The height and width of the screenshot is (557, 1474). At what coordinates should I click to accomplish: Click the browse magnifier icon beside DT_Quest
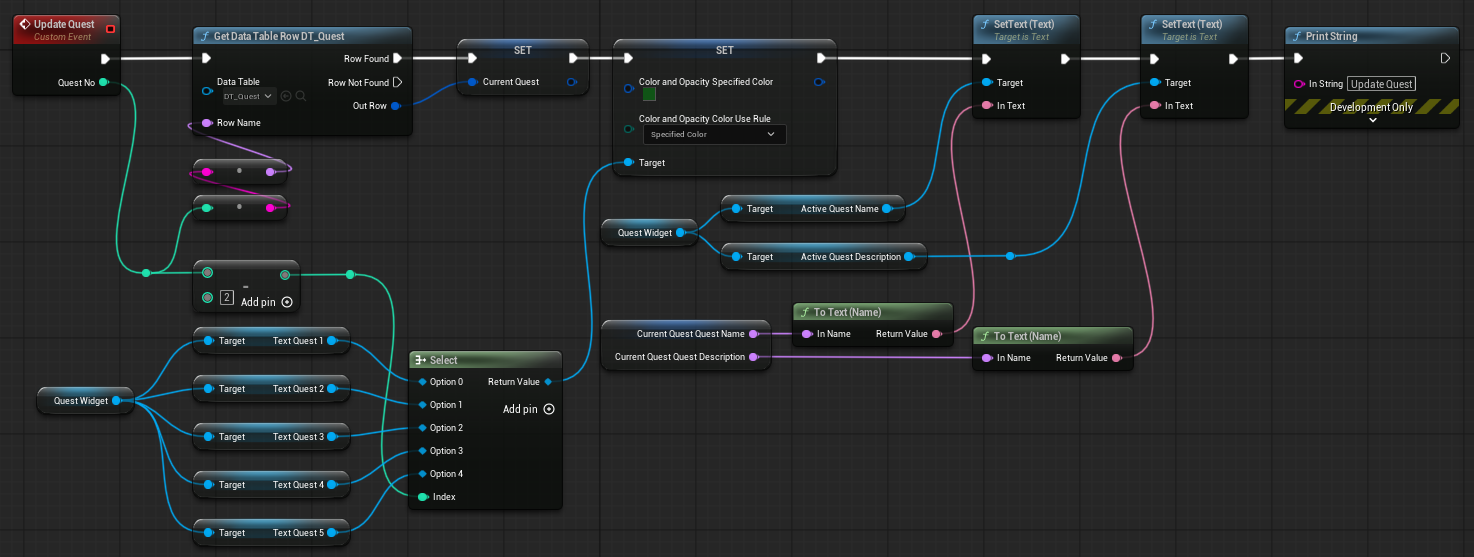pyautogui.click(x=300, y=96)
